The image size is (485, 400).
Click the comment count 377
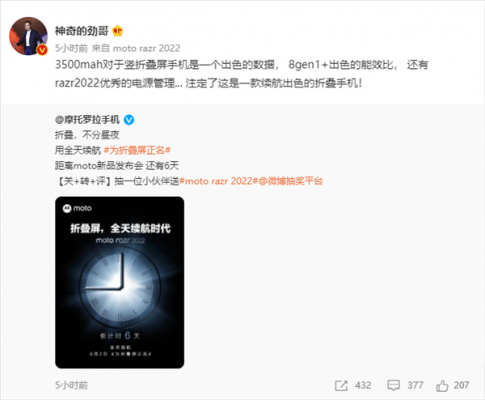[415, 385]
